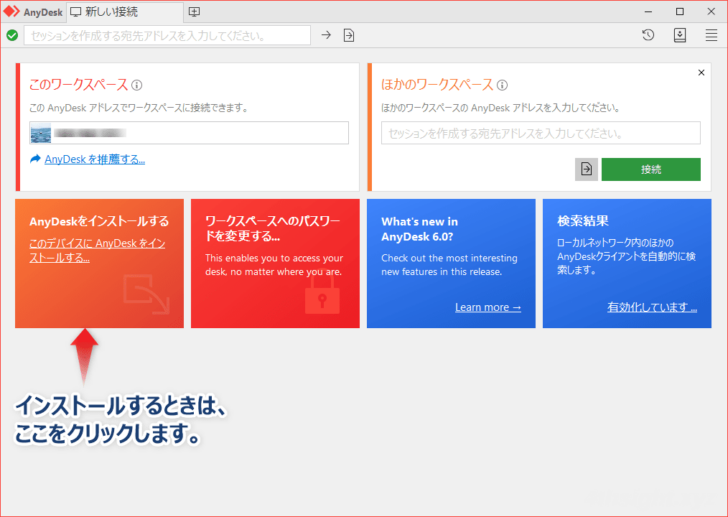Click the connect arrow next to address bar
This screenshot has height=517, width=728.
point(326,35)
